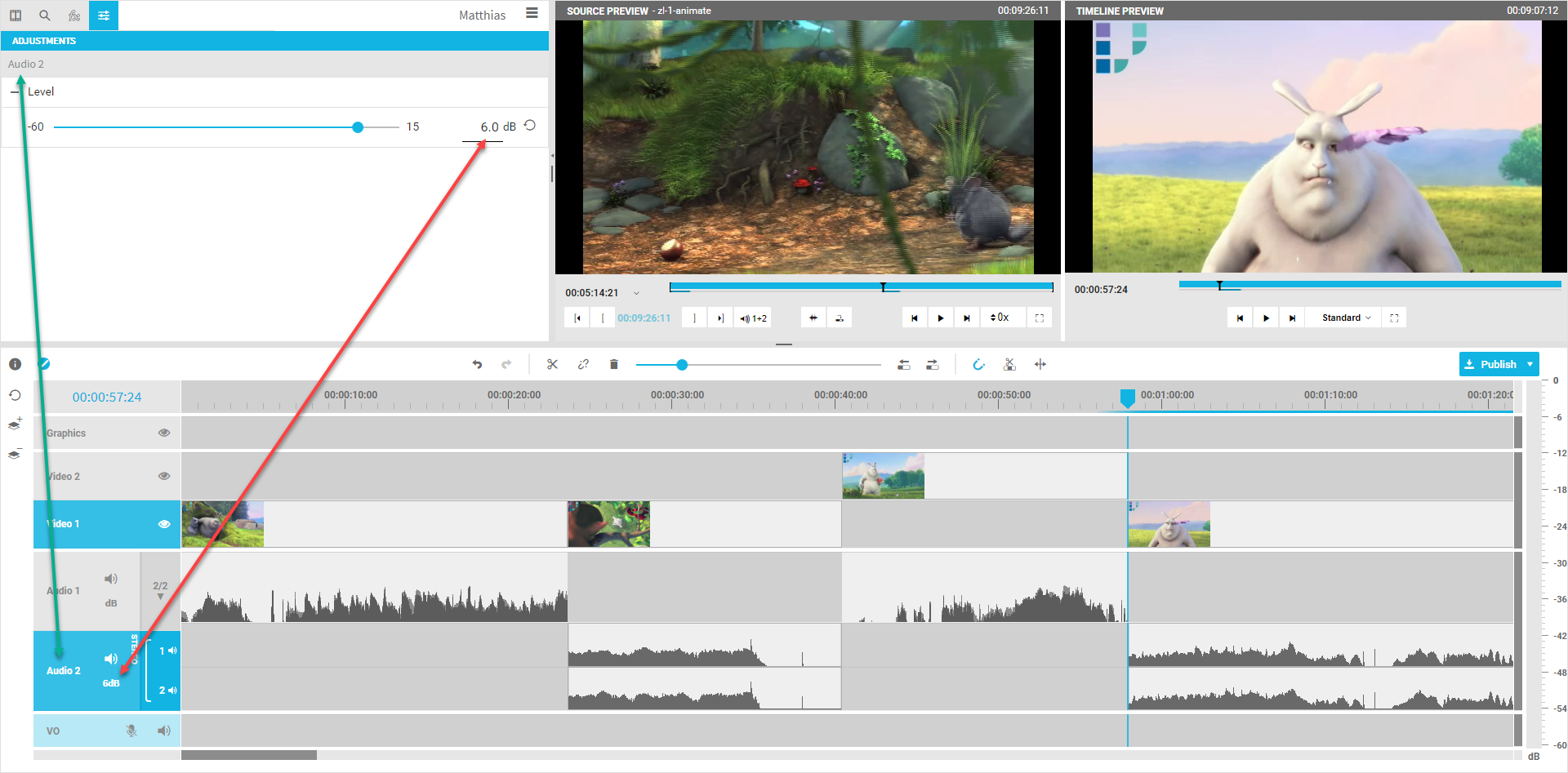Go to previous frame in source preview

coord(915,318)
